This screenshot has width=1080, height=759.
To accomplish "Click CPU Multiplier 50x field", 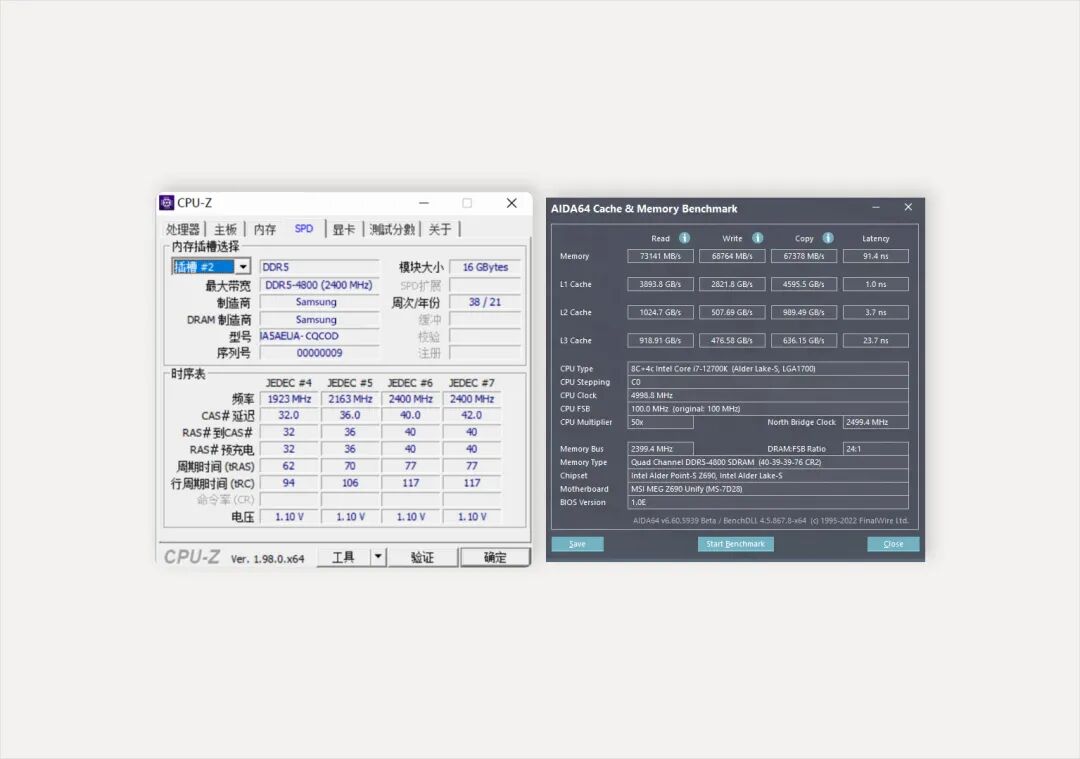I will [660, 422].
